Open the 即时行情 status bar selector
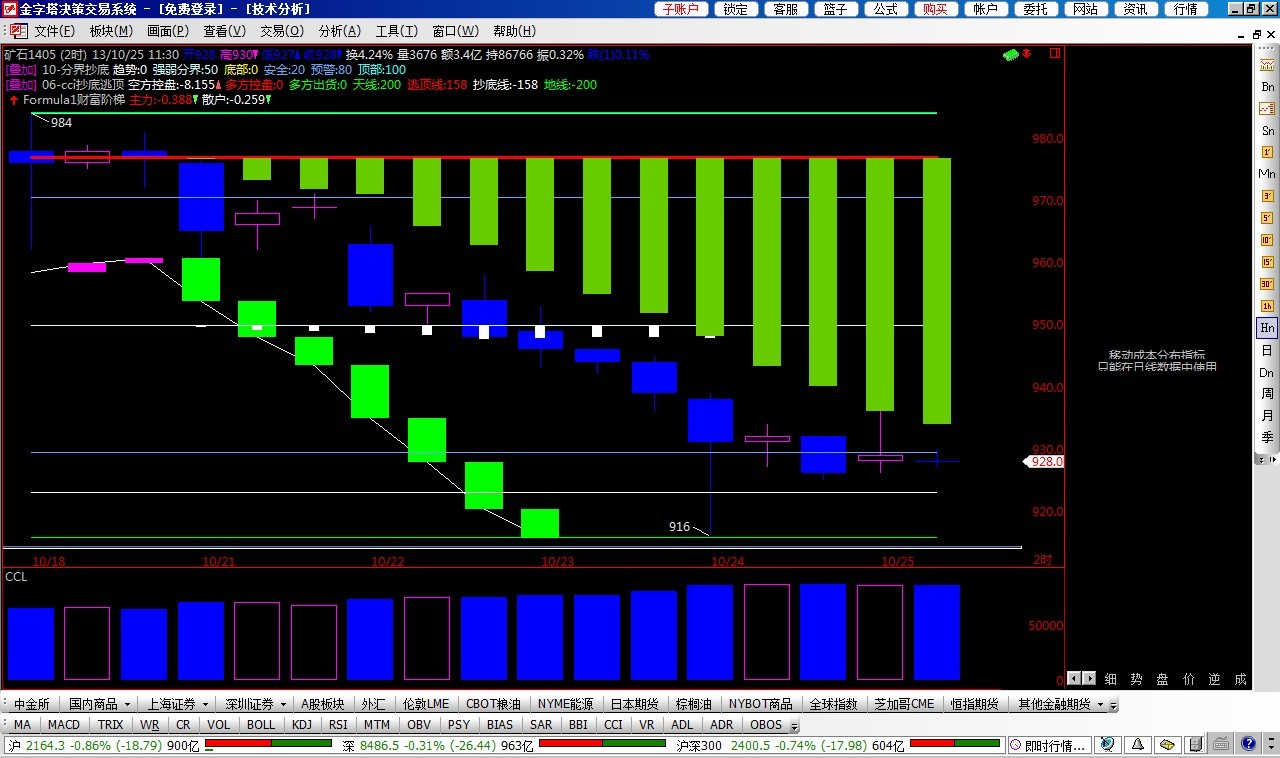This screenshot has width=1280, height=758. pyautogui.click(x=1047, y=745)
